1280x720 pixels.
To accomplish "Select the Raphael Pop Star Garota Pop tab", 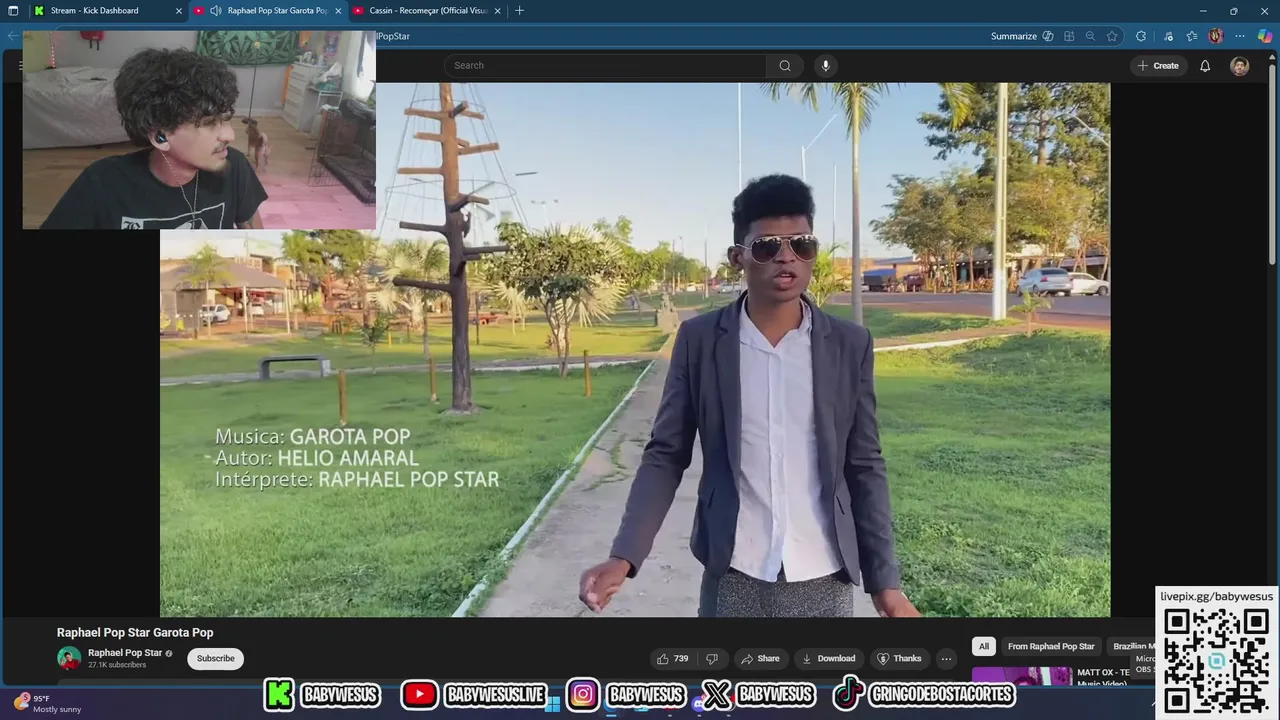I will (x=270, y=10).
